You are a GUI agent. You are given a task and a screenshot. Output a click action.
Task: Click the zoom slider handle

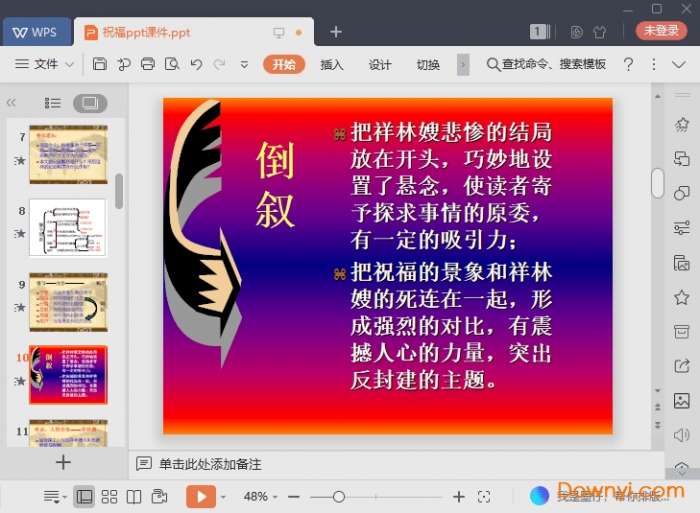click(x=339, y=496)
